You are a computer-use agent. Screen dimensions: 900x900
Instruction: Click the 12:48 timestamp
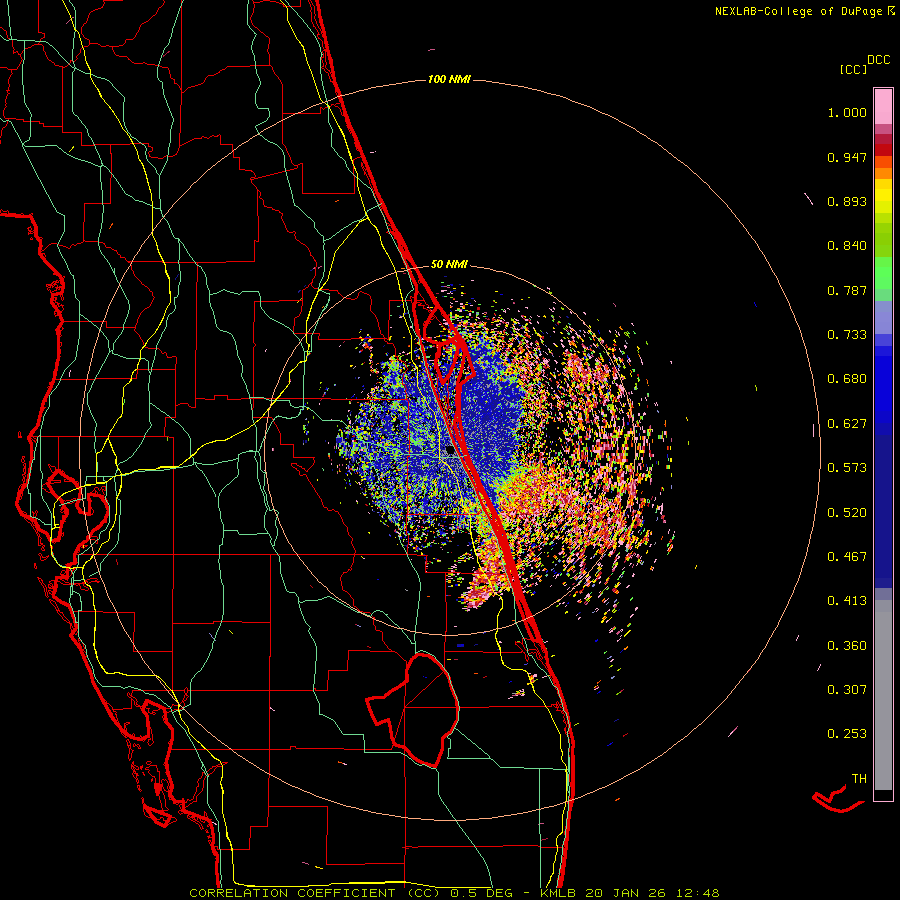point(698,893)
